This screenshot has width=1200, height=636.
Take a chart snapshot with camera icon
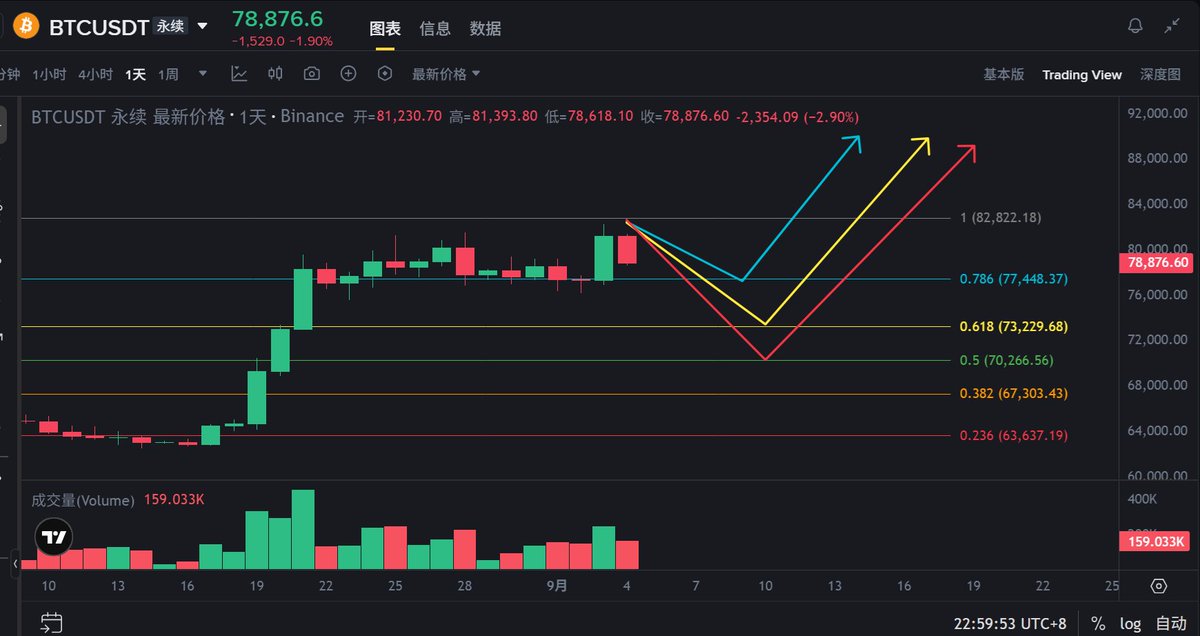(312, 74)
